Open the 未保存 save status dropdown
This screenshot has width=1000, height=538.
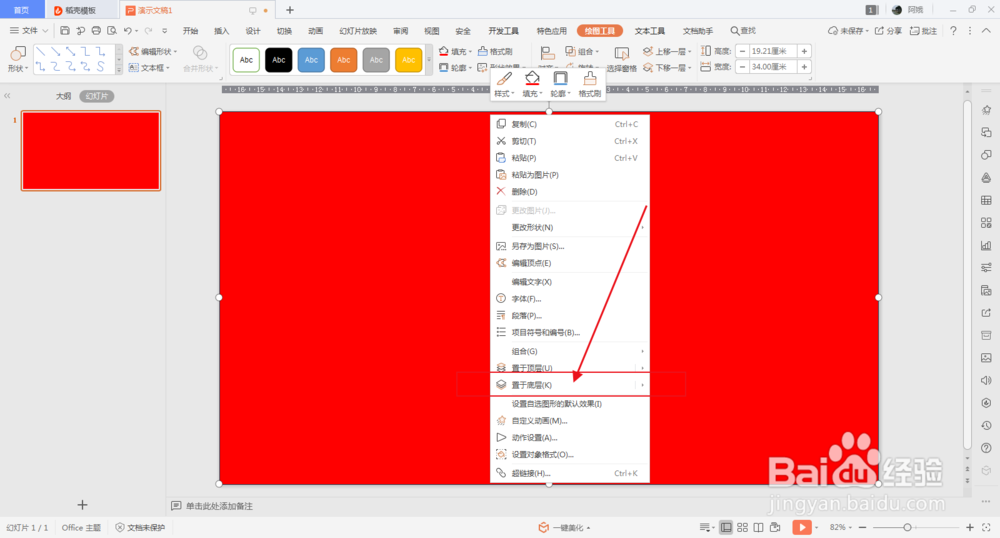coord(848,31)
